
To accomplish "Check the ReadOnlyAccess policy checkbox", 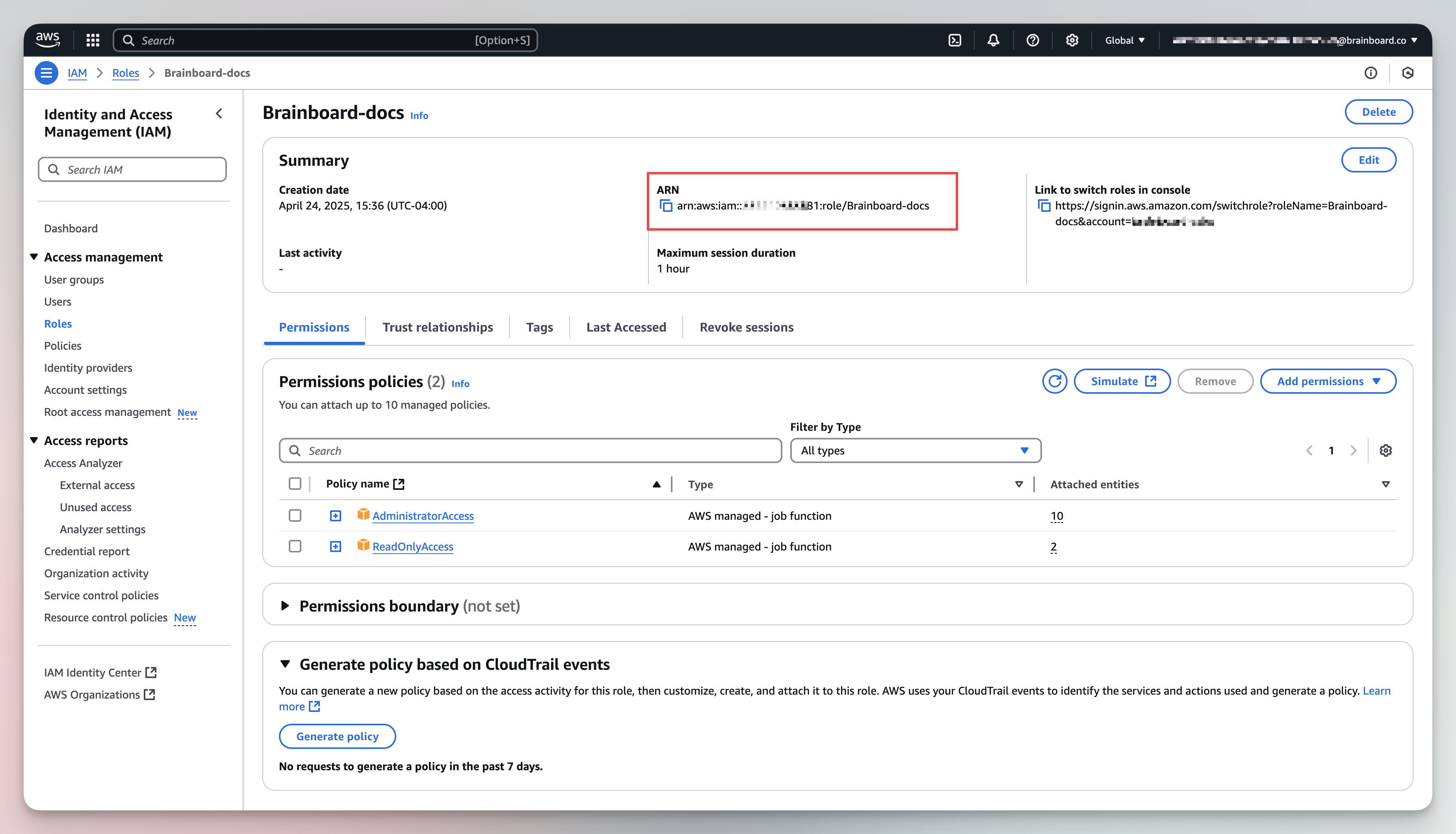I will tap(295, 547).
